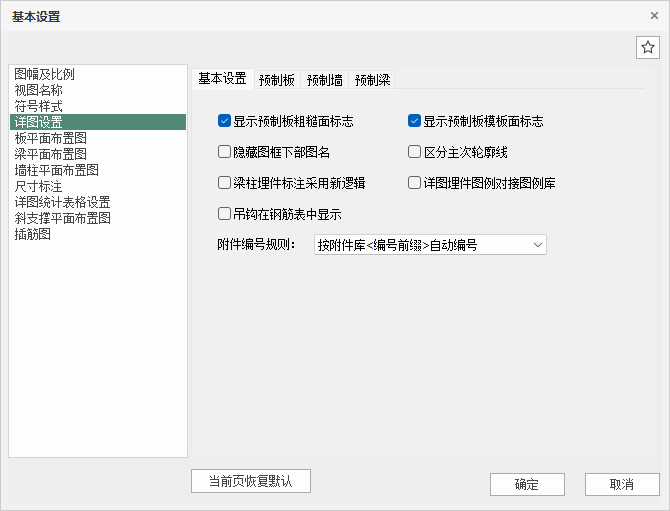
Task: Close the 基本设置 dialog
Action: (x=654, y=15)
